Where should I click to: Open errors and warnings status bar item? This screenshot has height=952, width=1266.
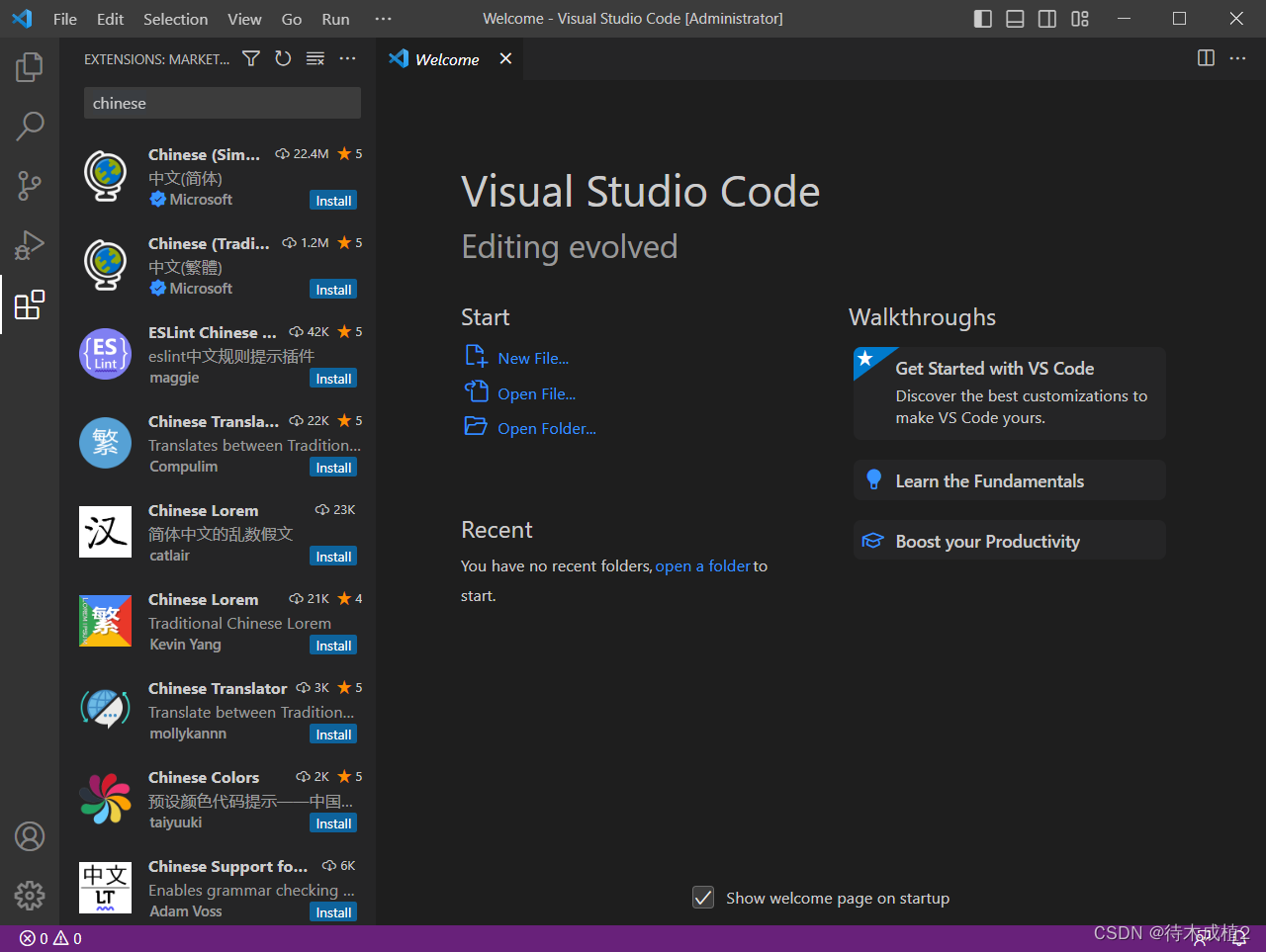[50, 938]
